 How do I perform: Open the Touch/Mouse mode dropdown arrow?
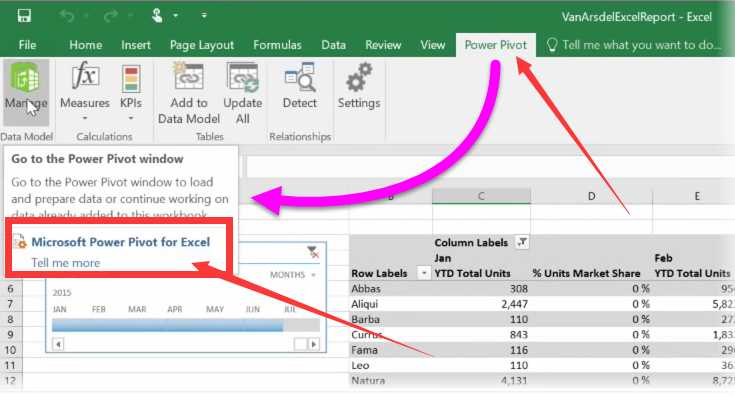(175, 15)
